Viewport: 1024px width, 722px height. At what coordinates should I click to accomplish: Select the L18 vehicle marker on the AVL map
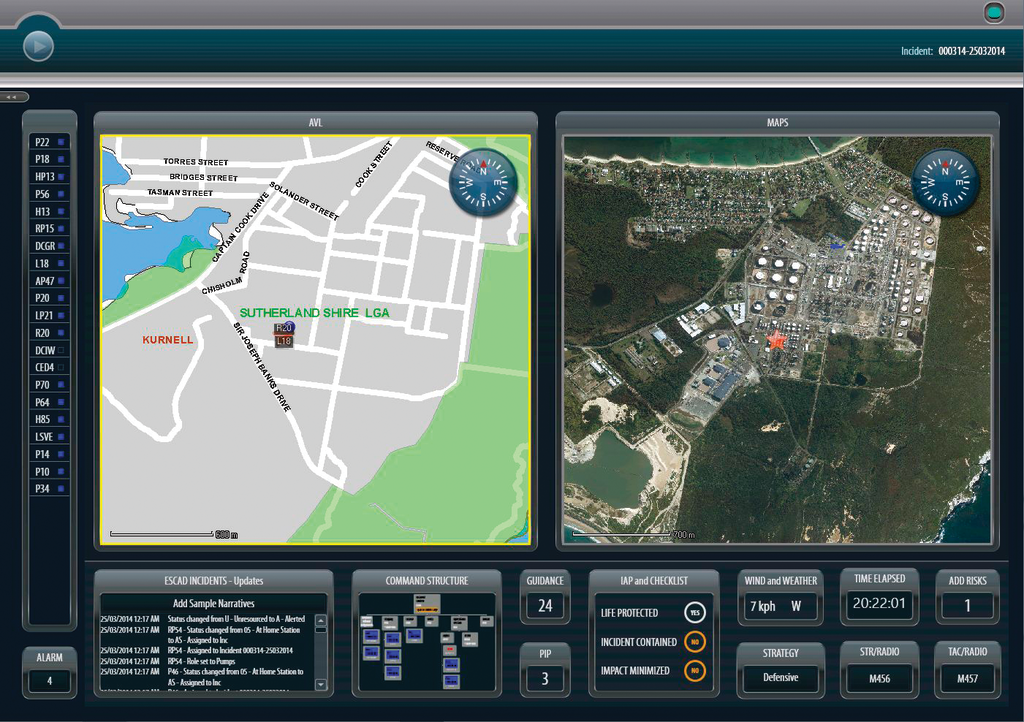[282, 341]
